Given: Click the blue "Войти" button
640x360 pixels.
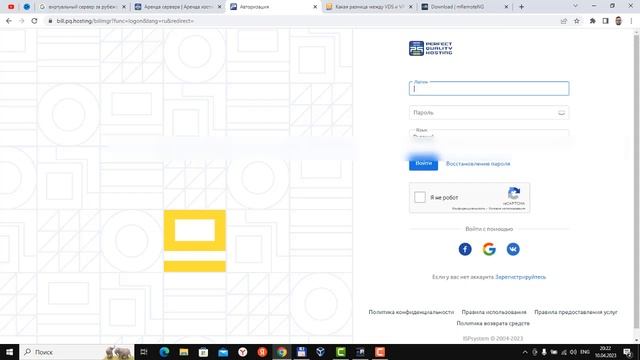Looking at the screenshot, I should coord(423,163).
